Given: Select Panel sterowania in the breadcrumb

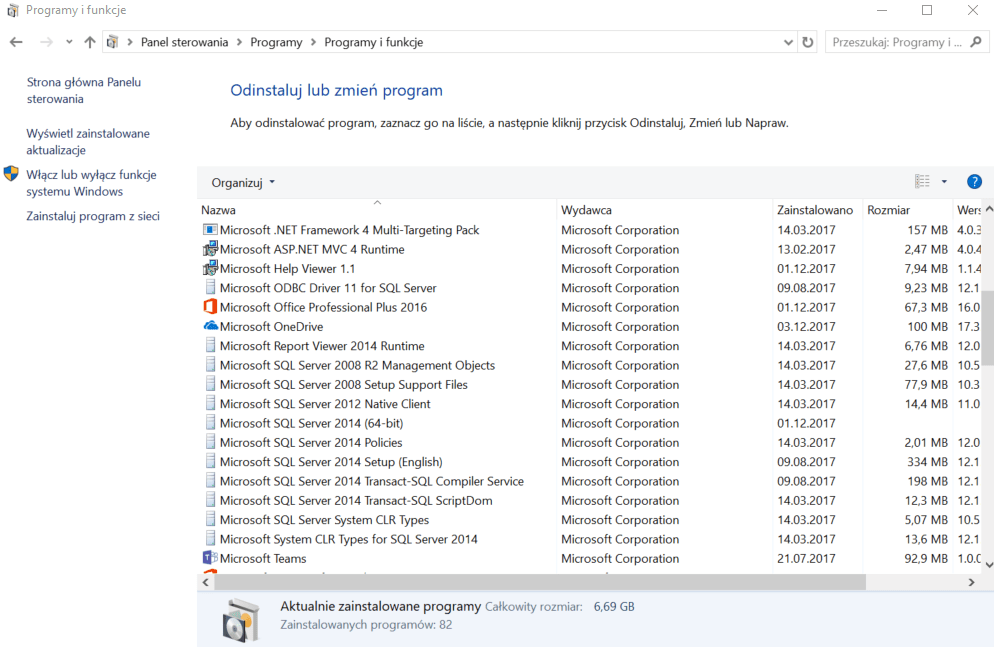Looking at the screenshot, I should tap(184, 42).
